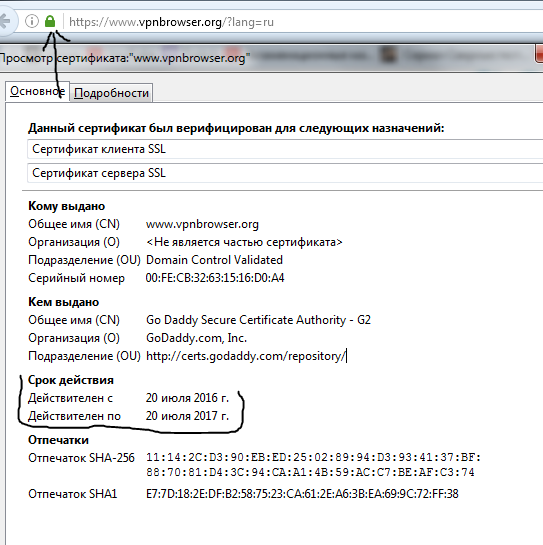Screen dimensions: 543x545
Task: Click the Серийный номер label
Action: coord(76,278)
